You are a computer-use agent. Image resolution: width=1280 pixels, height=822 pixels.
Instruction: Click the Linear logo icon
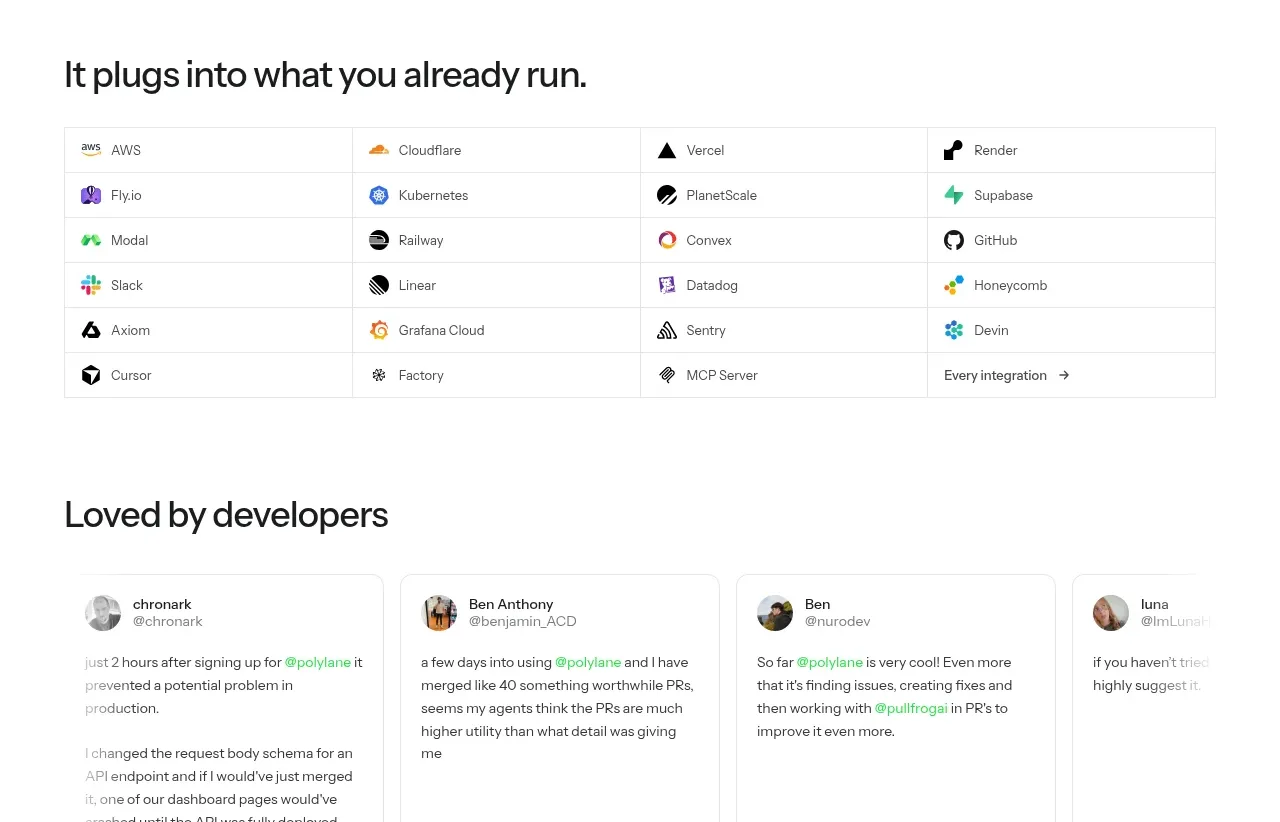coord(379,285)
